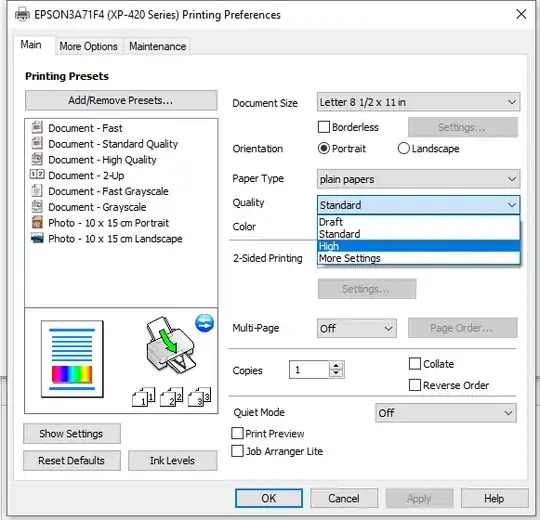Click the second collate pages icon
Screen dimensions: 540x520
coord(172,397)
